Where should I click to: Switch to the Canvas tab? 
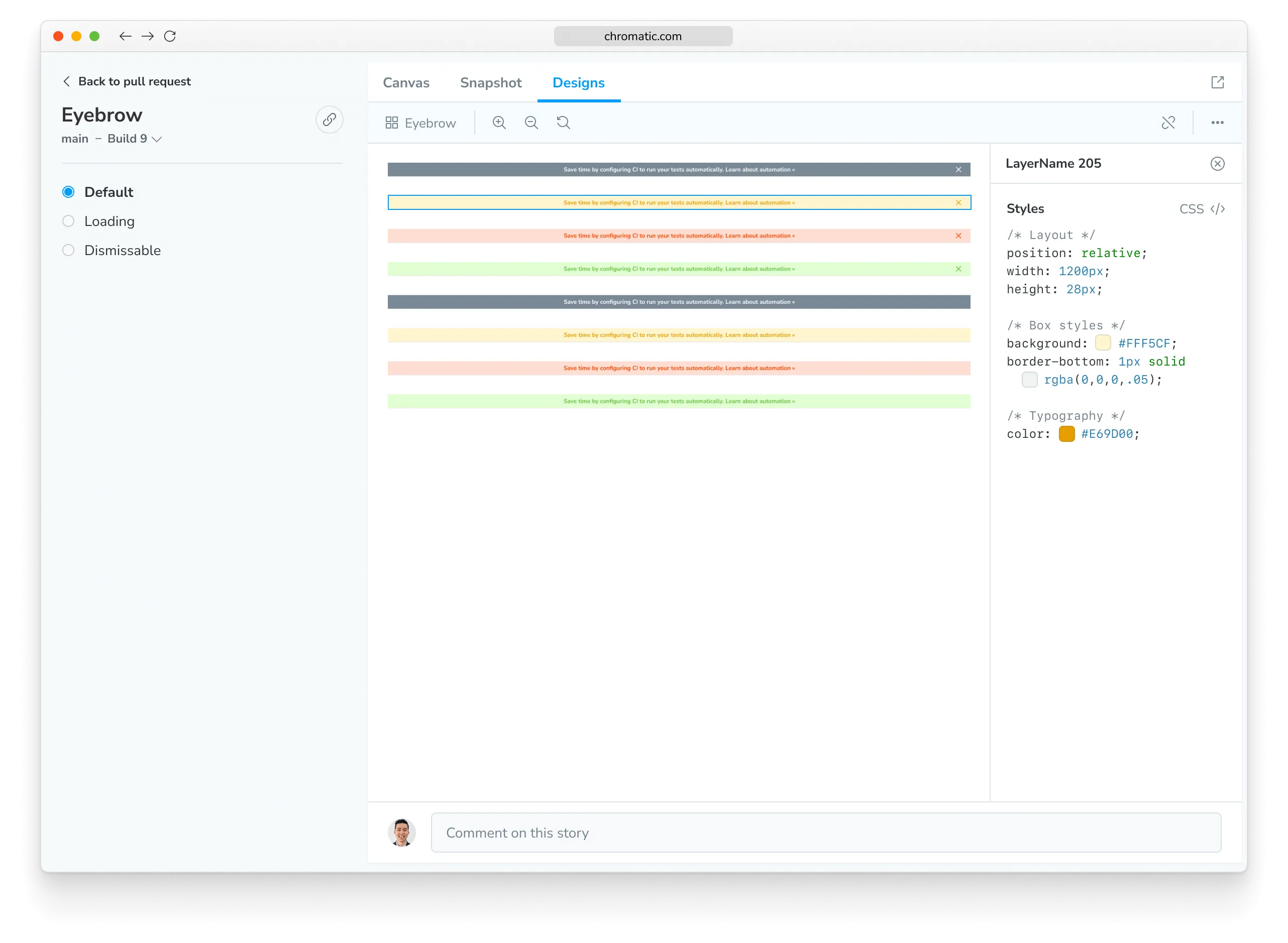click(x=406, y=83)
